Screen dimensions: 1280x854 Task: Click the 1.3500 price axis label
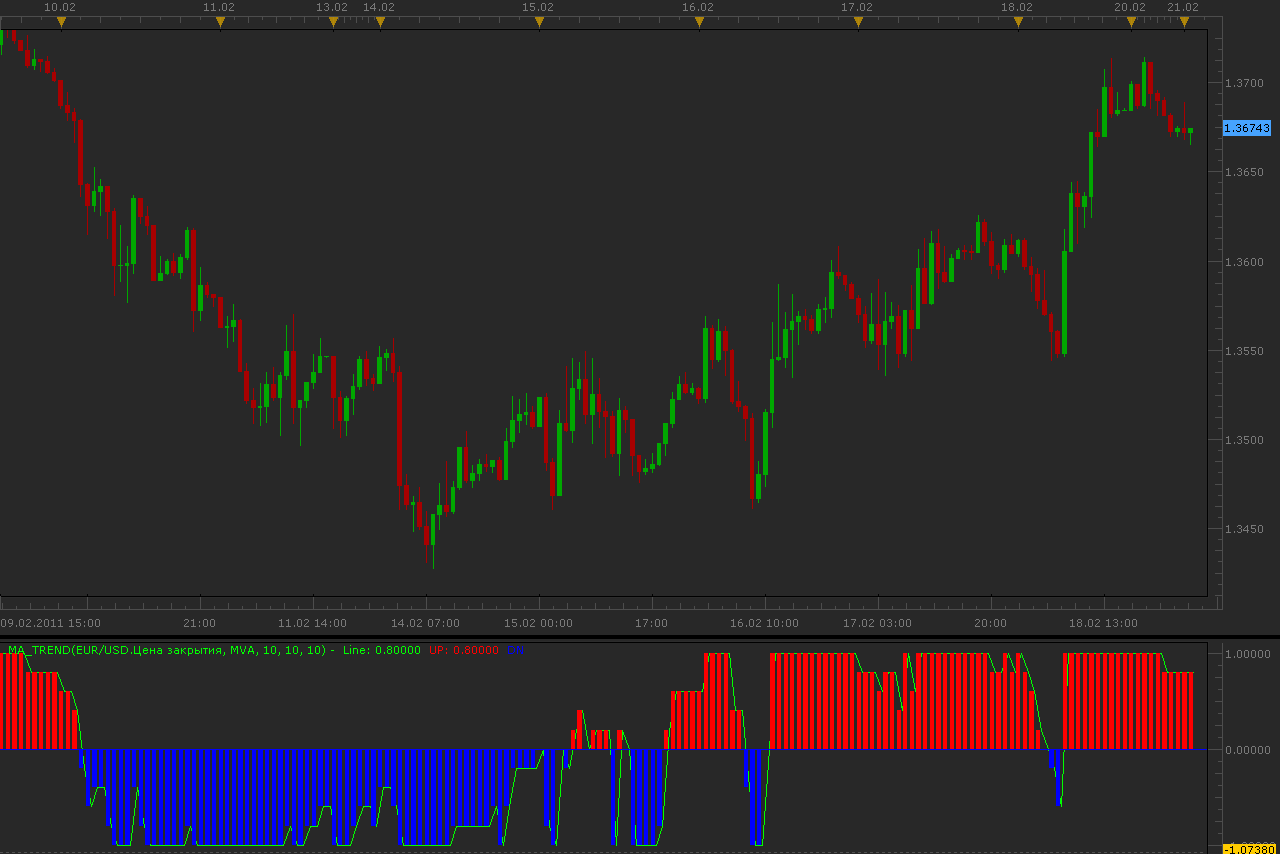1245,440
